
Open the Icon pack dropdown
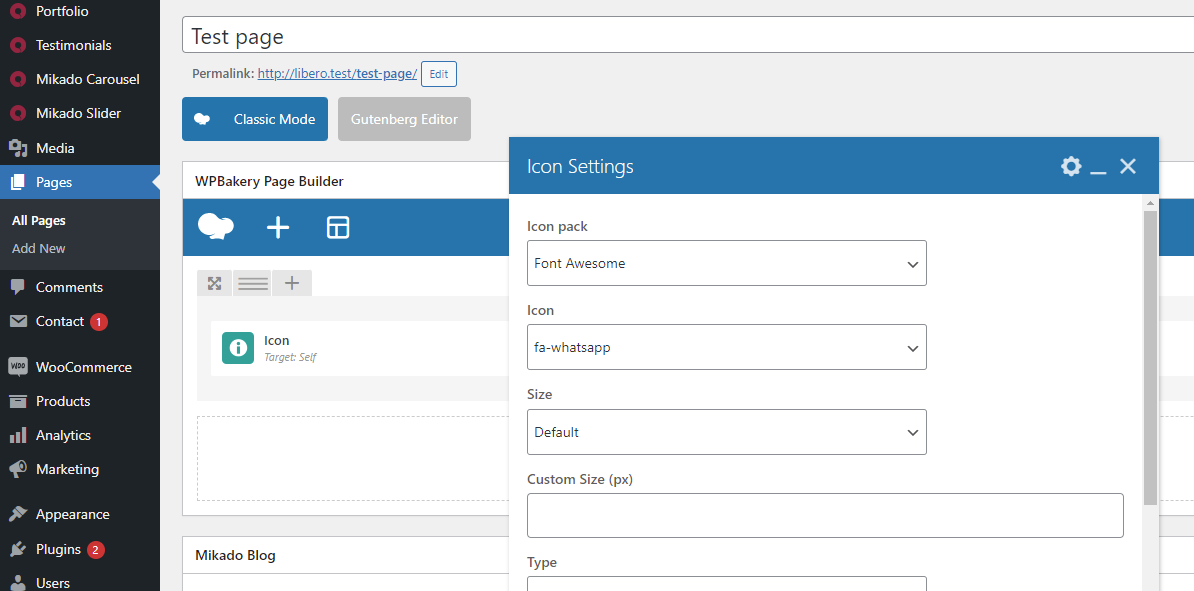click(x=726, y=264)
